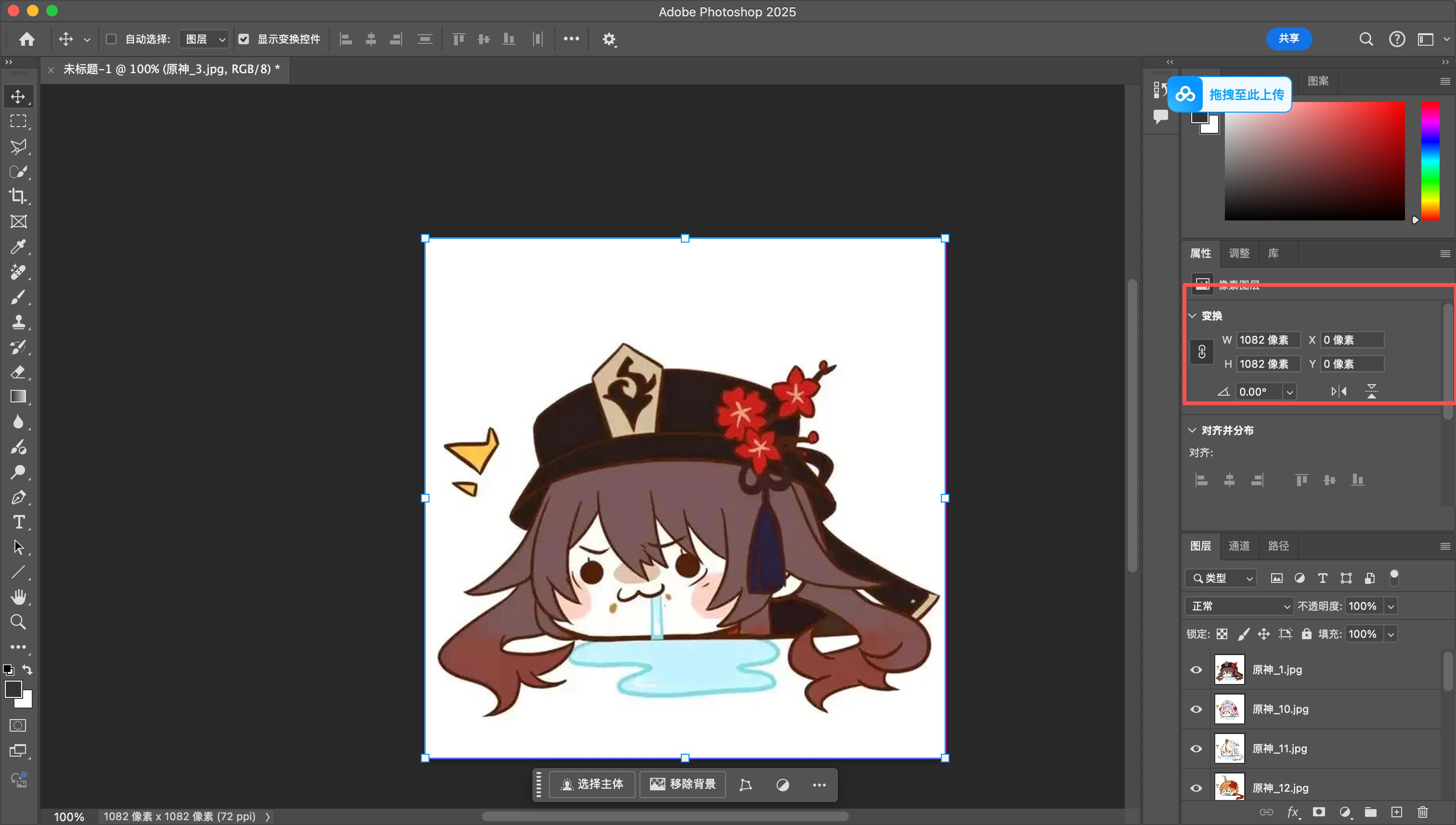This screenshot has height=825, width=1456.
Task: Pick a color in the color field
Action: click(x=1315, y=161)
